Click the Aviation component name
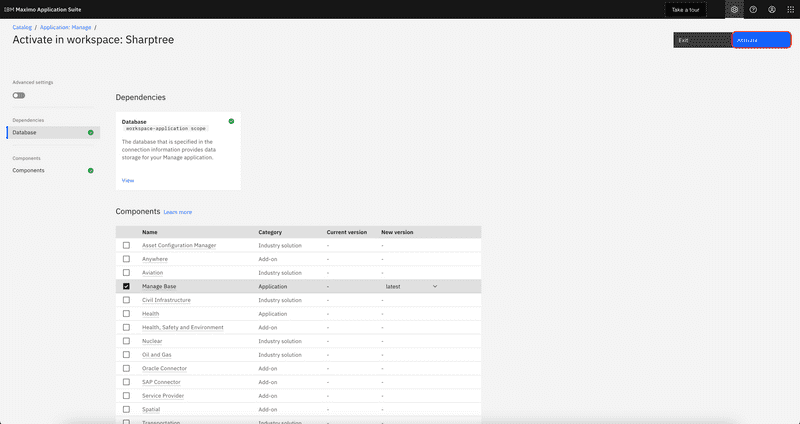 tap(153, 273)
